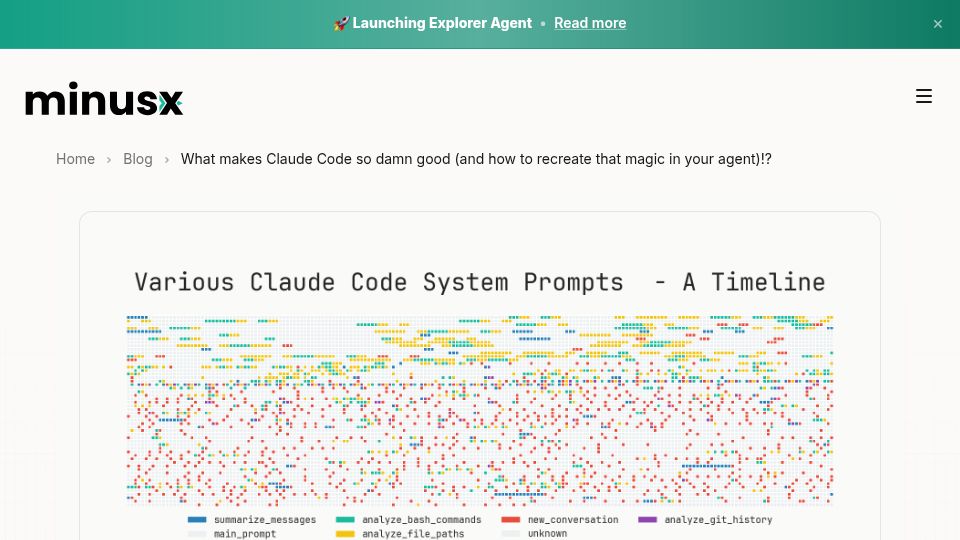Click the rocket emoji in banner
This screenshot has height=540, width=960.
341,23
